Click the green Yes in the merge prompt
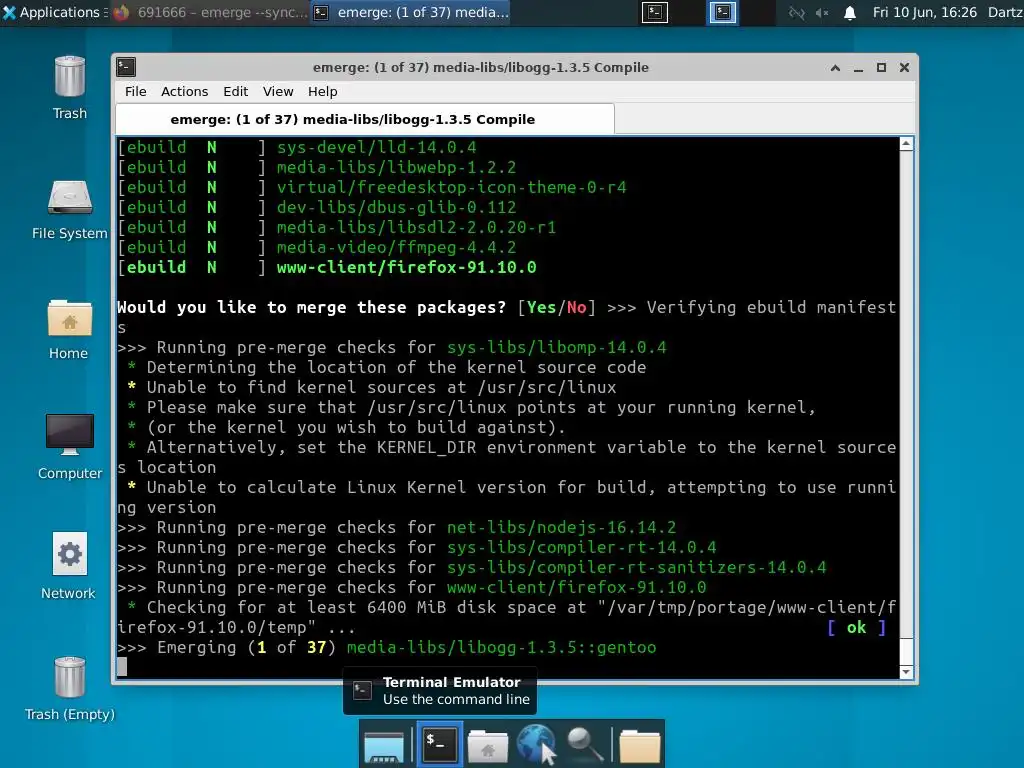The height and width of the screenshot is (768, 1024). 541,308
